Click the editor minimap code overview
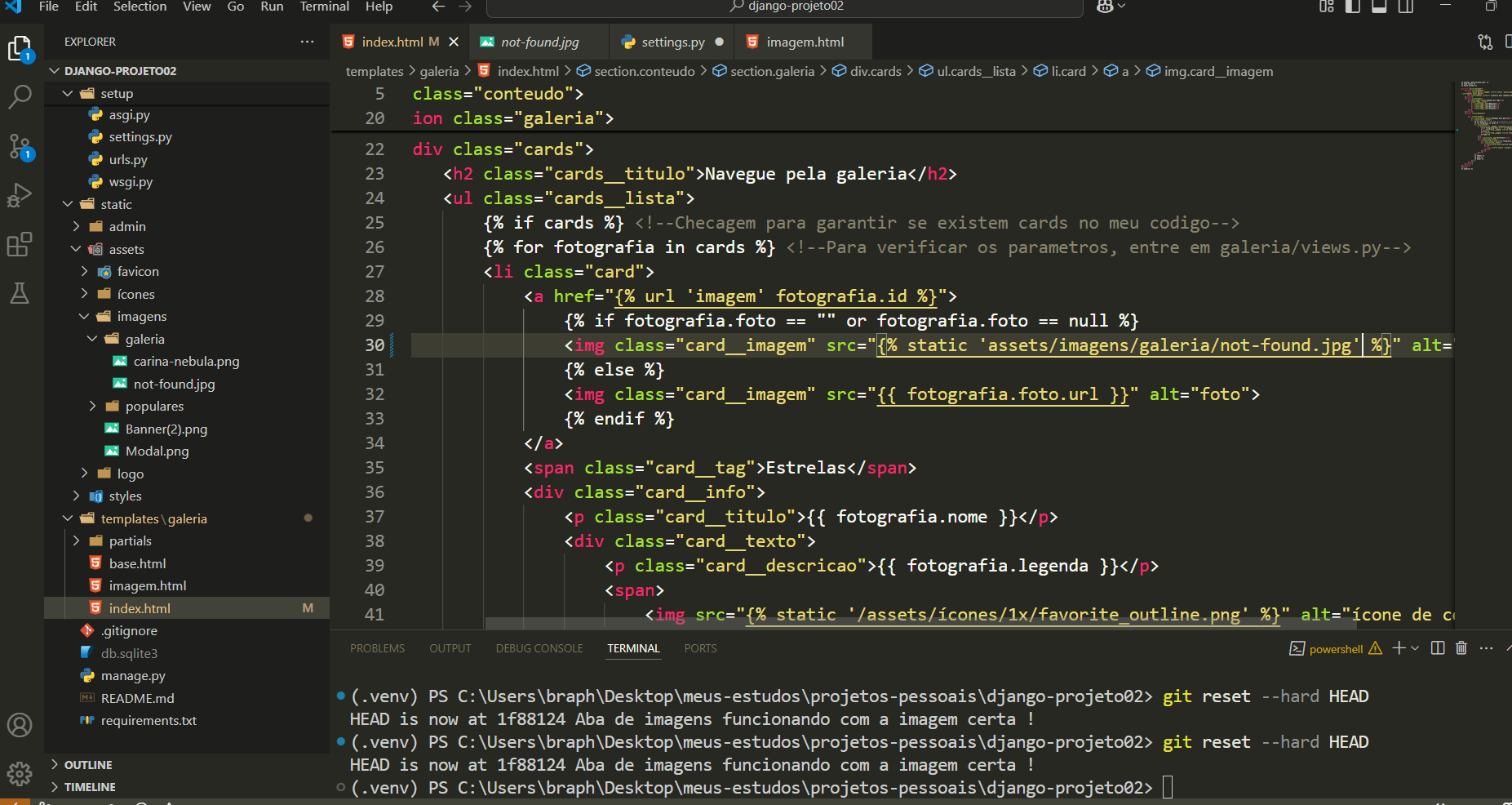Viewport: 1512px width, 805px height. pos(1483,124)
